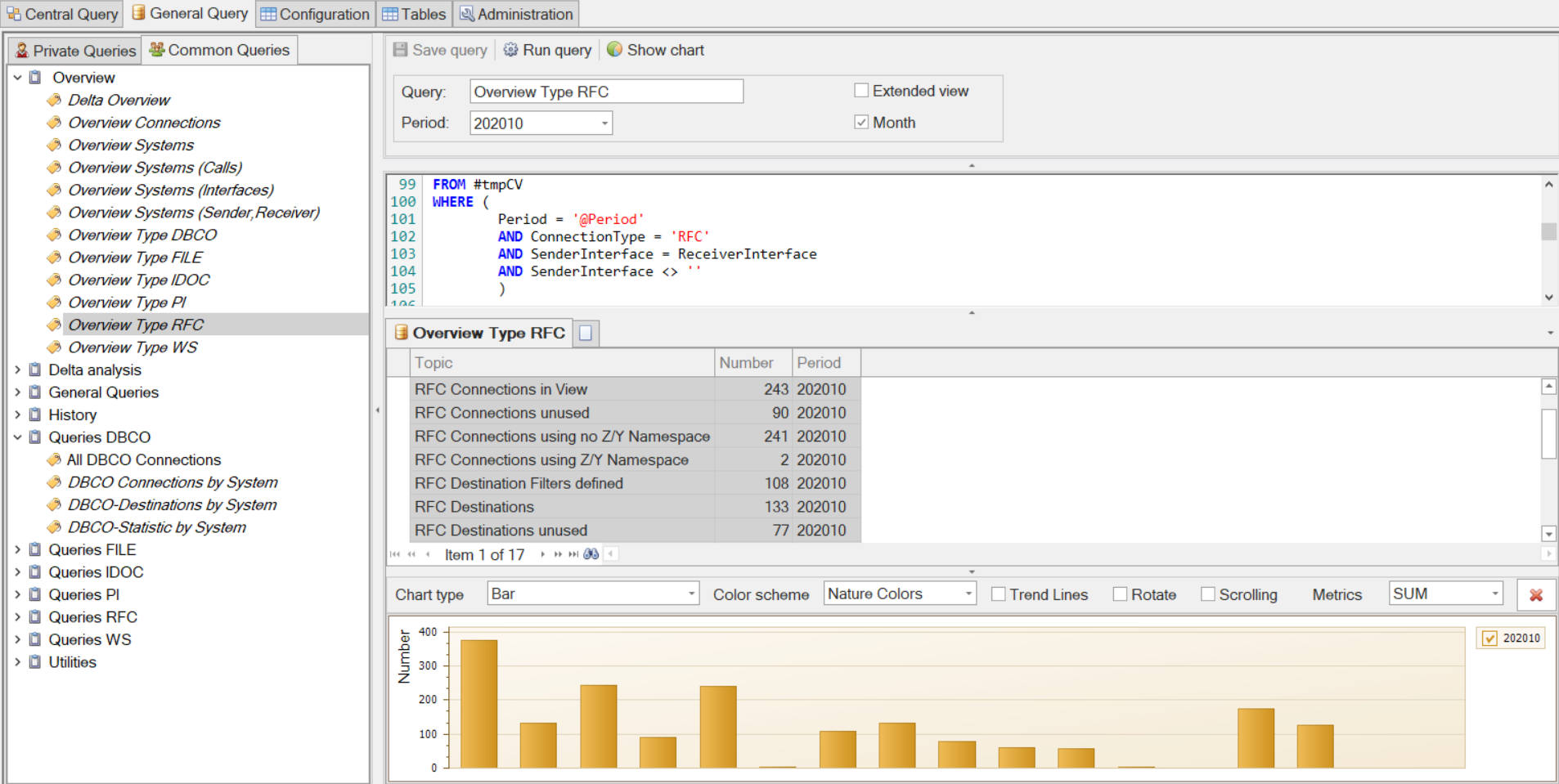Switch to the Central Query tab
The width and height of the screenshot is (1559, 784).
pos(62,14)
